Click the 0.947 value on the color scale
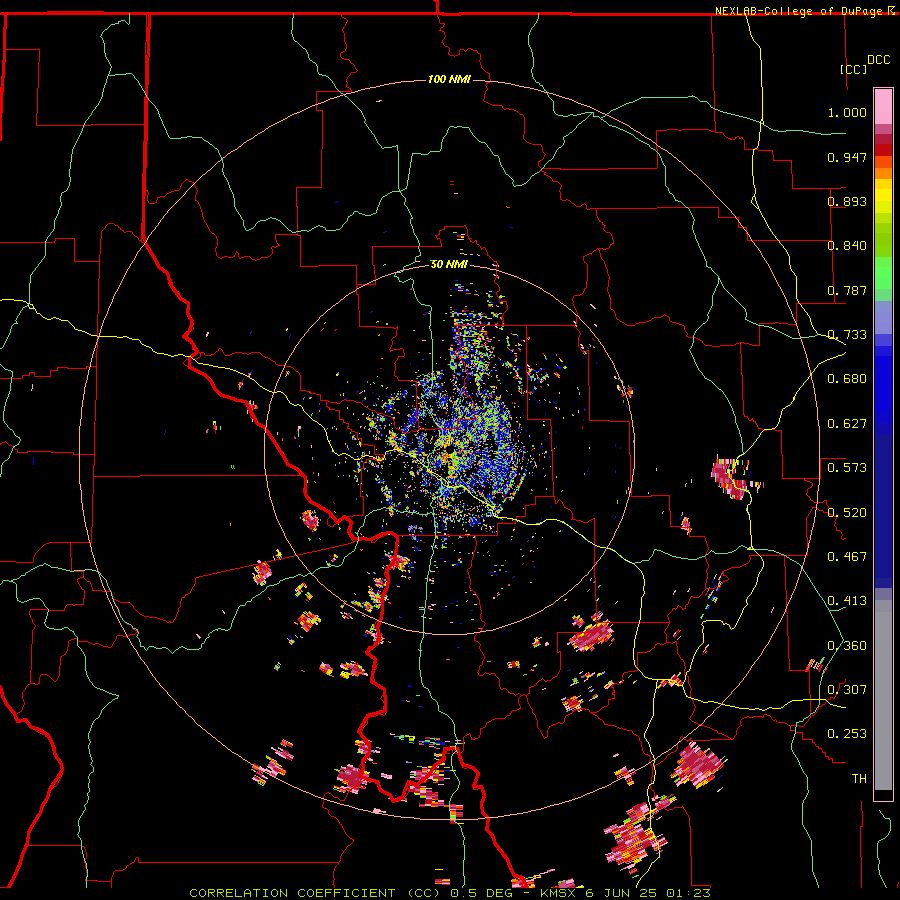This screenshot has width=900, height=900. pos(847,157)
